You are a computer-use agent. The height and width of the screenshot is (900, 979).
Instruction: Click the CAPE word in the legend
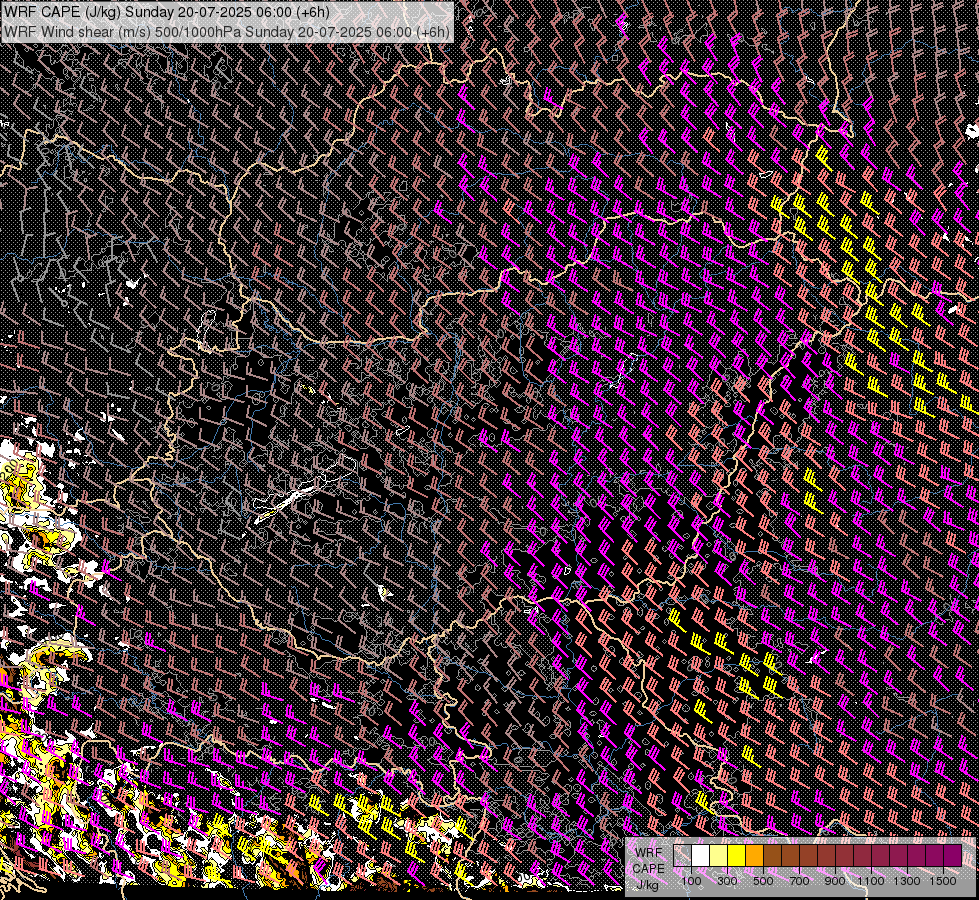click(648, 869)
